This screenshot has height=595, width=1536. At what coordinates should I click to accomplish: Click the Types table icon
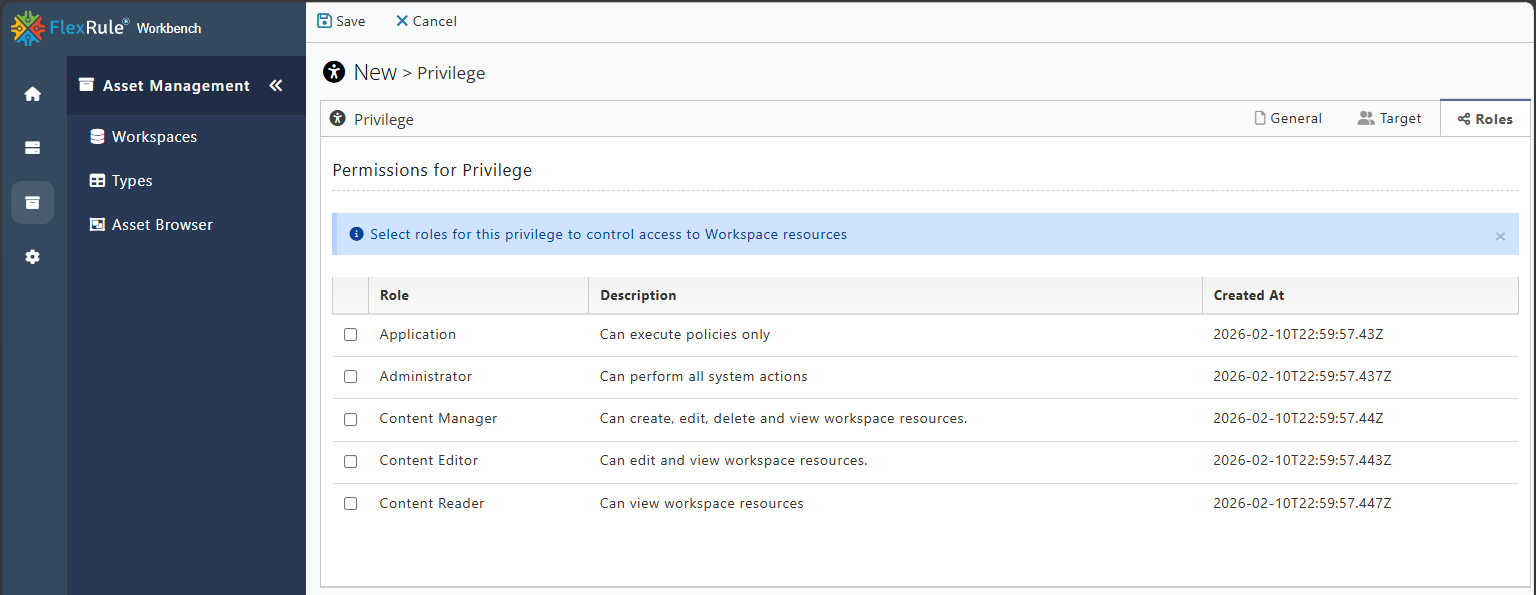pos(97,181)
